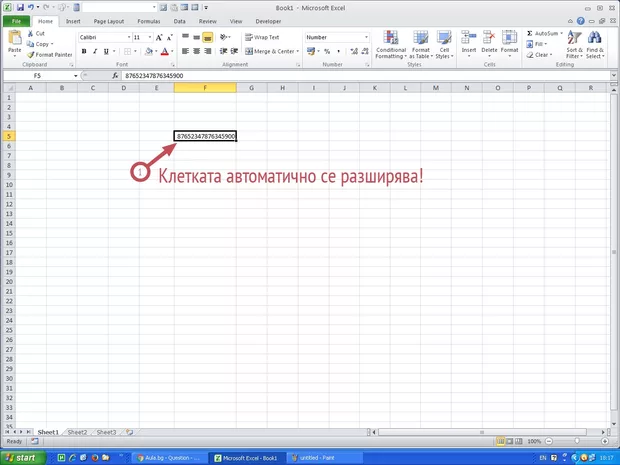Image resolution: width=620 pixels, height=465 pixels.
Task: Switch to Aula.bg browser taskbar button
Action: (x=168, y=458)
